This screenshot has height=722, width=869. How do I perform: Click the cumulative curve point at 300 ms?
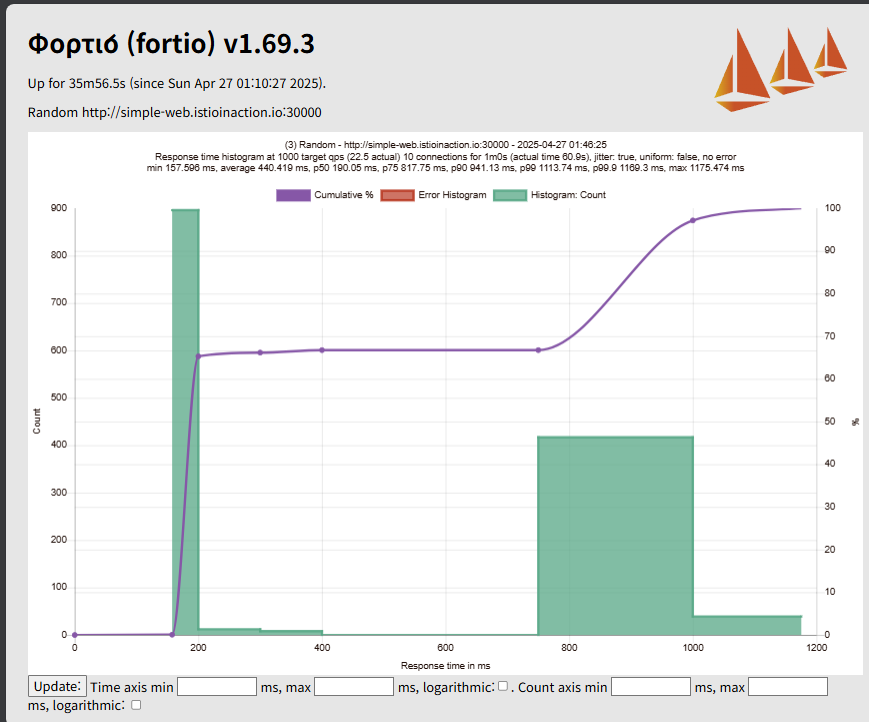260,352
